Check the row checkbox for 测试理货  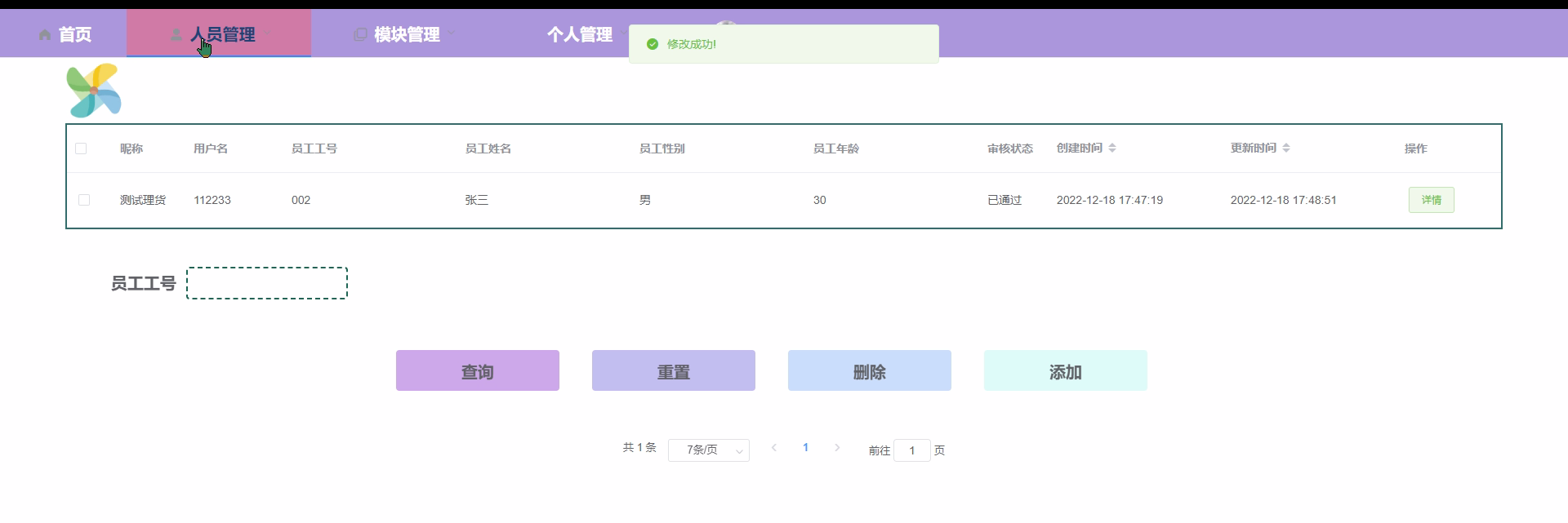(x=84, y=200)
